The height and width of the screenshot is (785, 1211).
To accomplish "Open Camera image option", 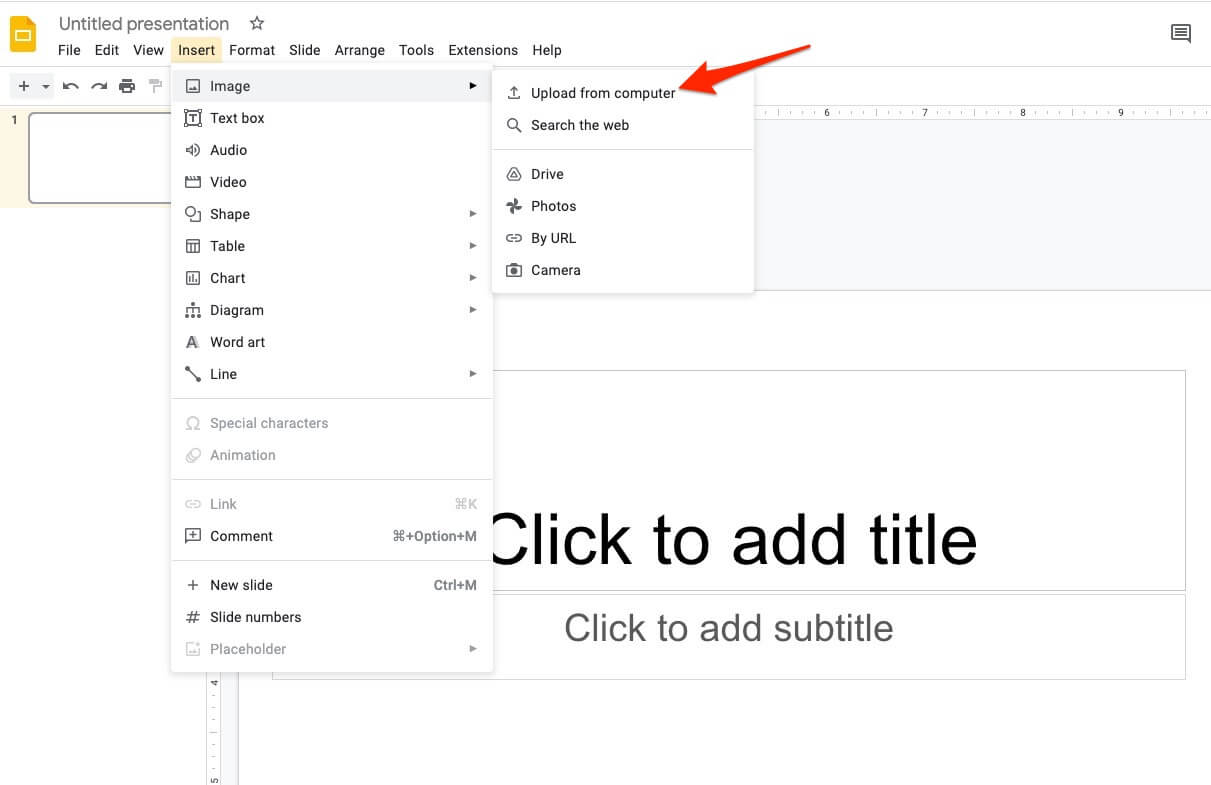I will [x=555, y=270].
